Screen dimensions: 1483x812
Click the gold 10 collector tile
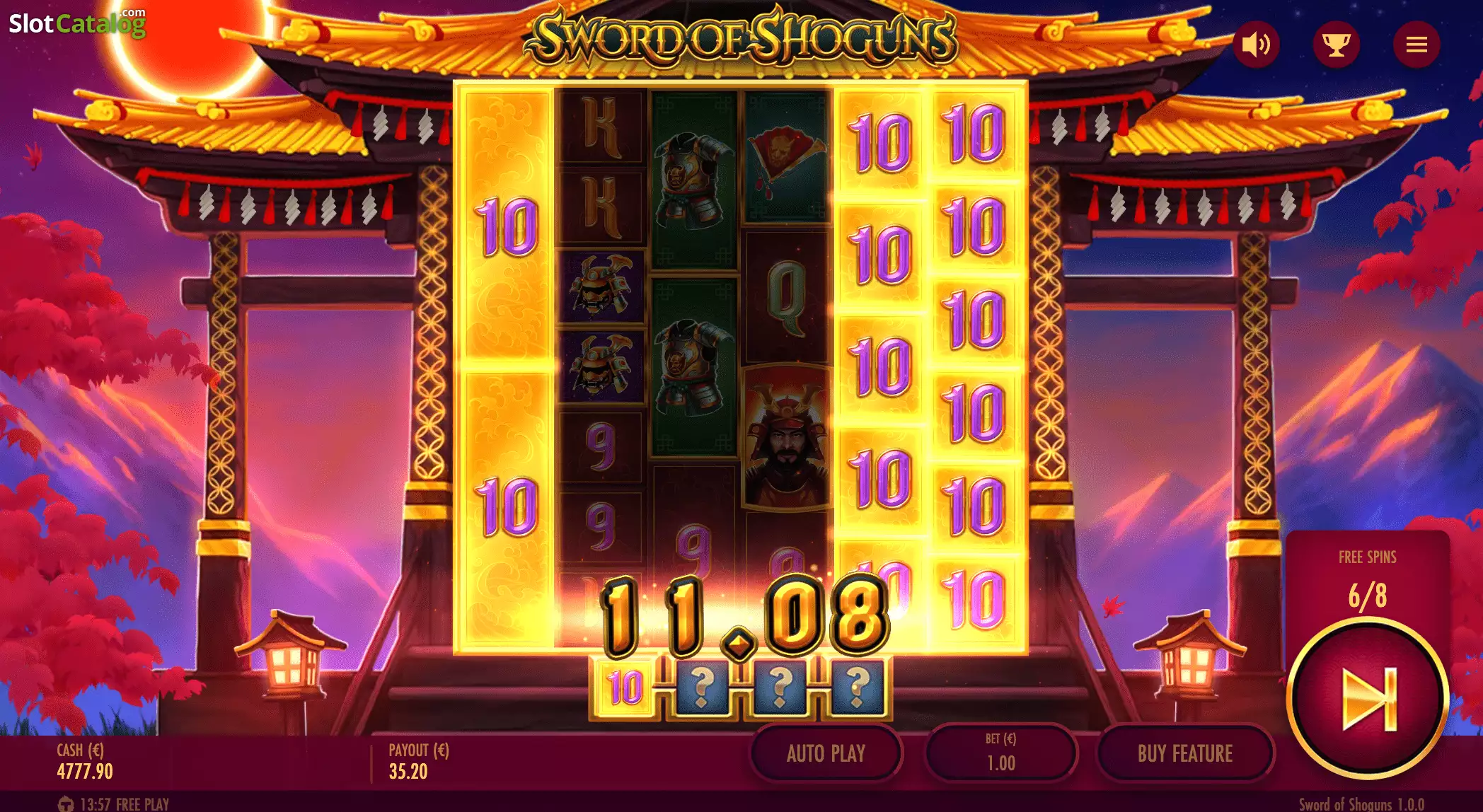click(x=625, y=688)
